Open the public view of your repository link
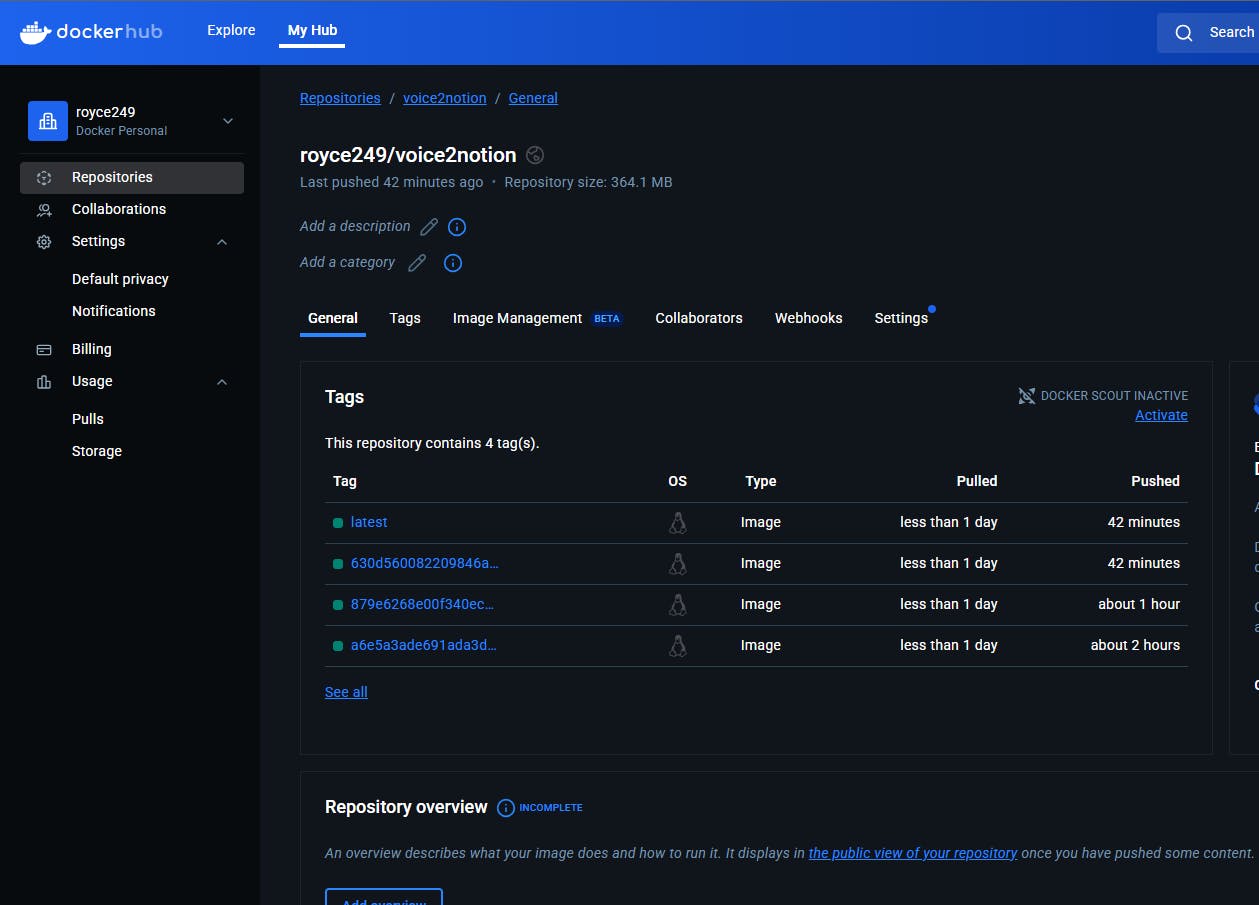Screen dimensions: 1259x905 pos(913,853)
